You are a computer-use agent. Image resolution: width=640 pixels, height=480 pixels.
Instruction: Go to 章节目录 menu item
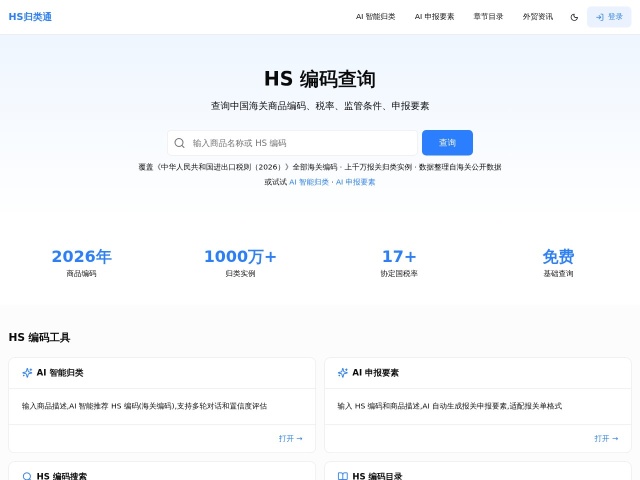pyautogui.click(x=488, y=17)
